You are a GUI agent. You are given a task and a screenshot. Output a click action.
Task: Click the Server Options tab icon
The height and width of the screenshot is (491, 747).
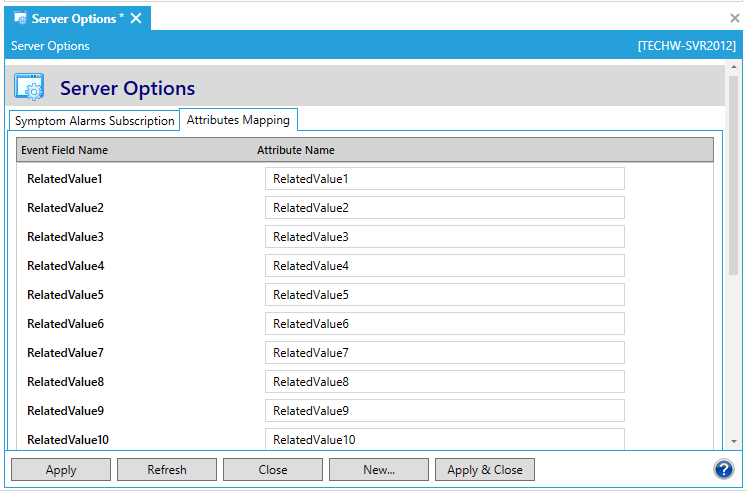point(20,18)
